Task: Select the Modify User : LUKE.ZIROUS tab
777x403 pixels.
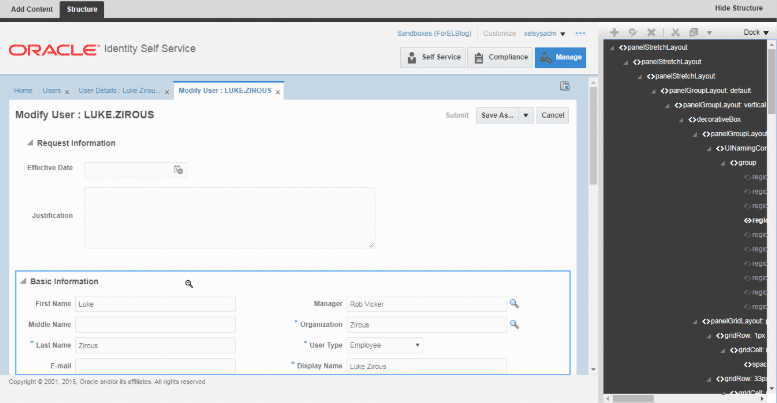Action: tap(225, 91)
